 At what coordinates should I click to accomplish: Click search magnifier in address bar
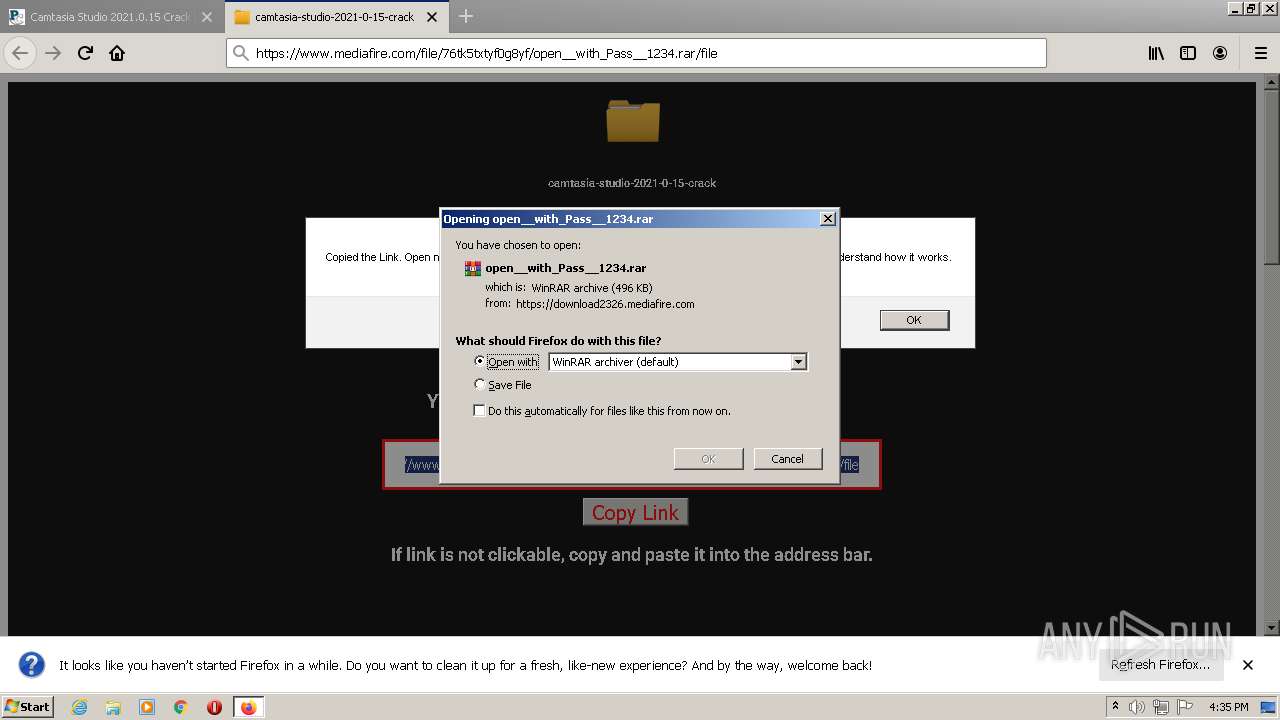point(240,53)
